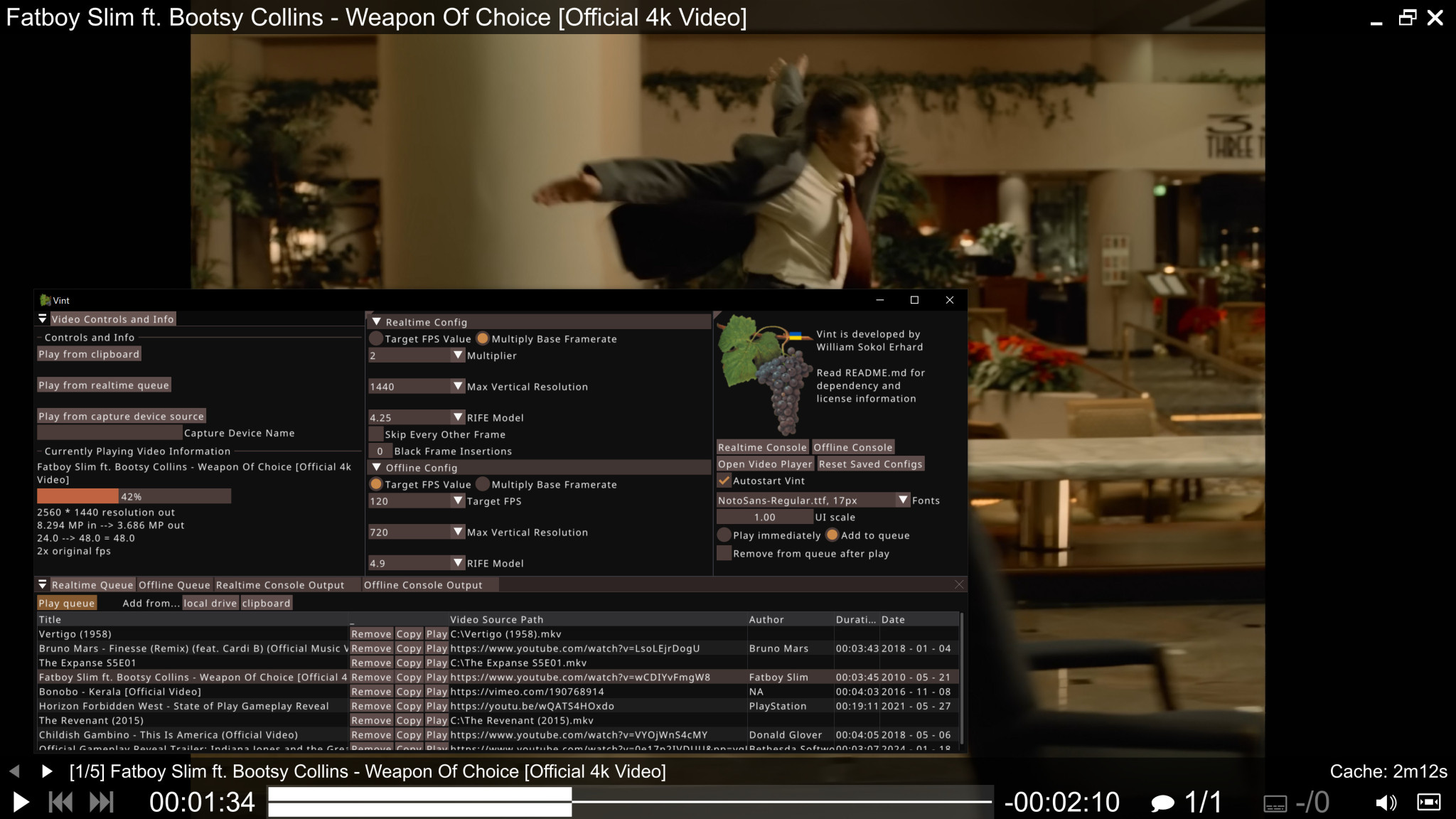Enable Skip Every Other Frame
The image size is (1456, 819).
point(376,434)
